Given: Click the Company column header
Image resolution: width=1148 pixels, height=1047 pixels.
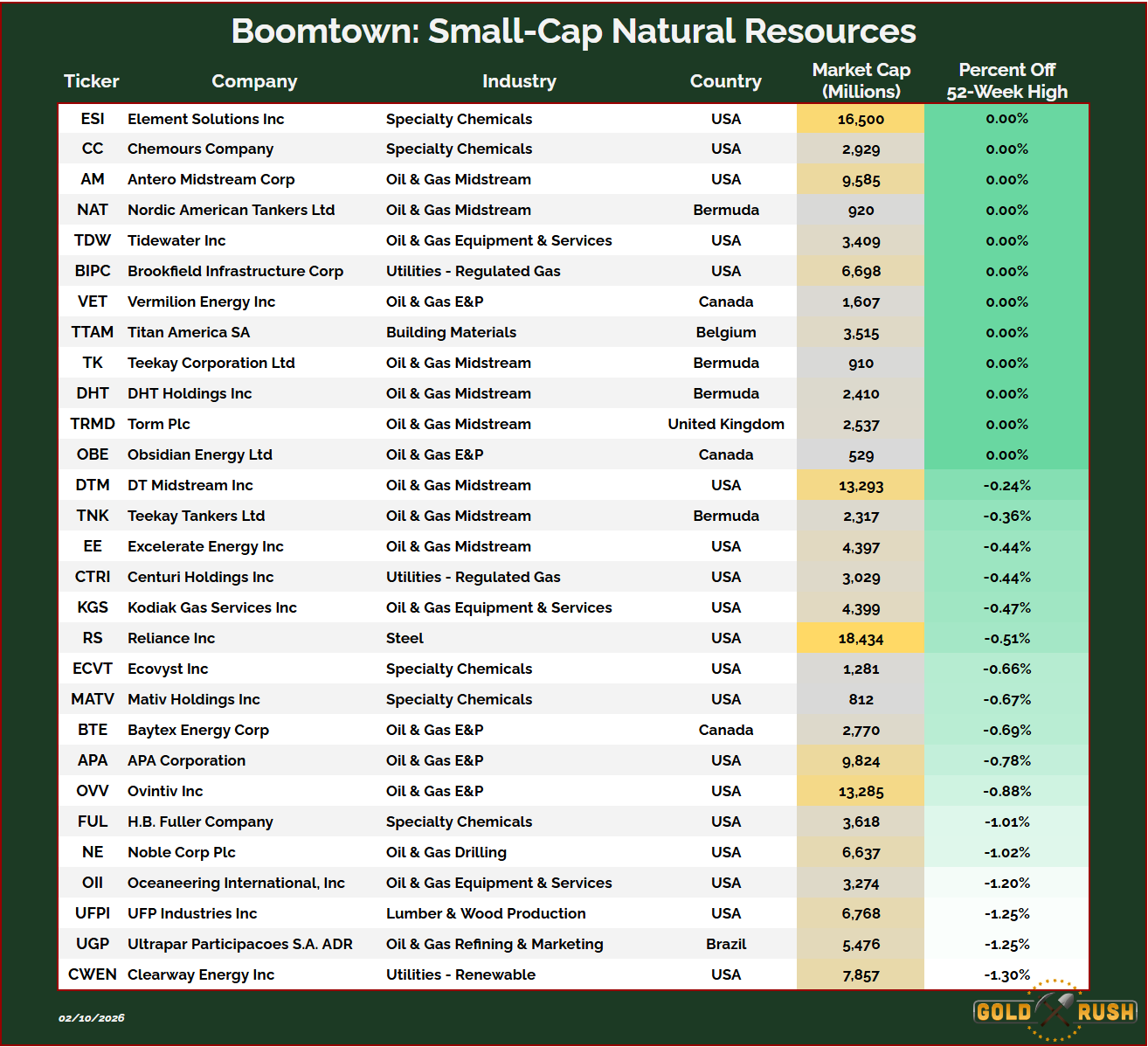Looking at the screenshot, I should (254, 81).
